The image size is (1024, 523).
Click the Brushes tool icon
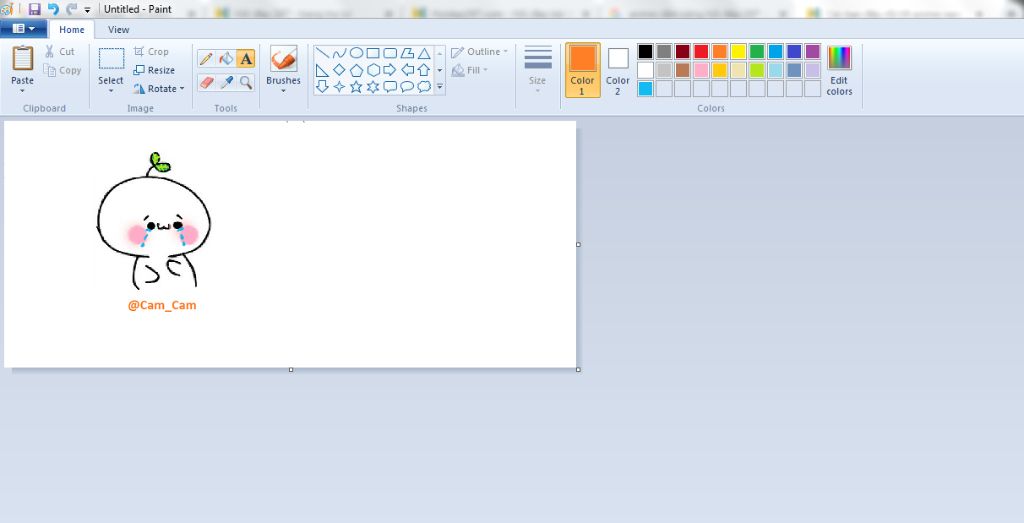tap(283, 58)
